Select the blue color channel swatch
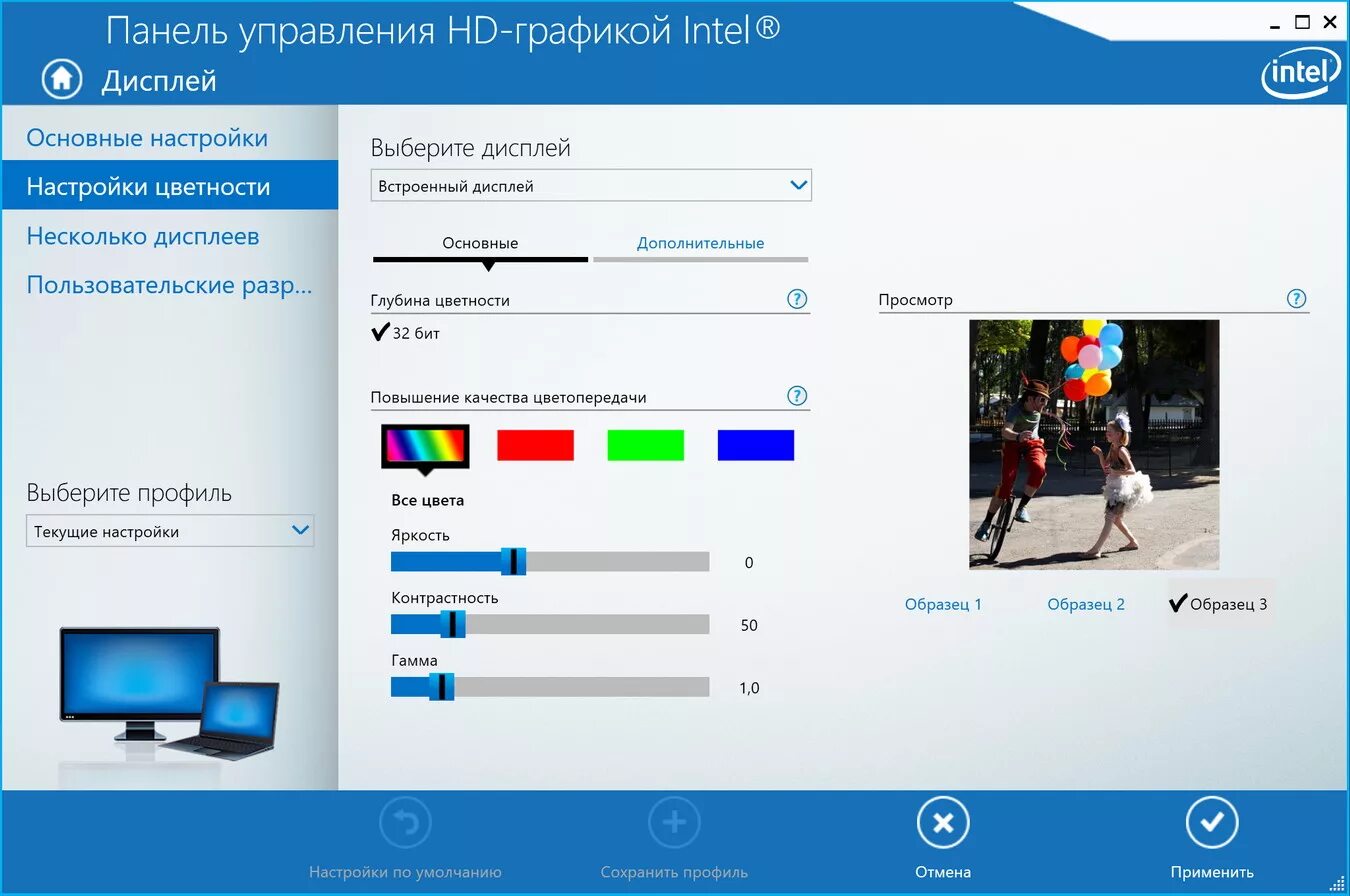 tap(756, 445)
